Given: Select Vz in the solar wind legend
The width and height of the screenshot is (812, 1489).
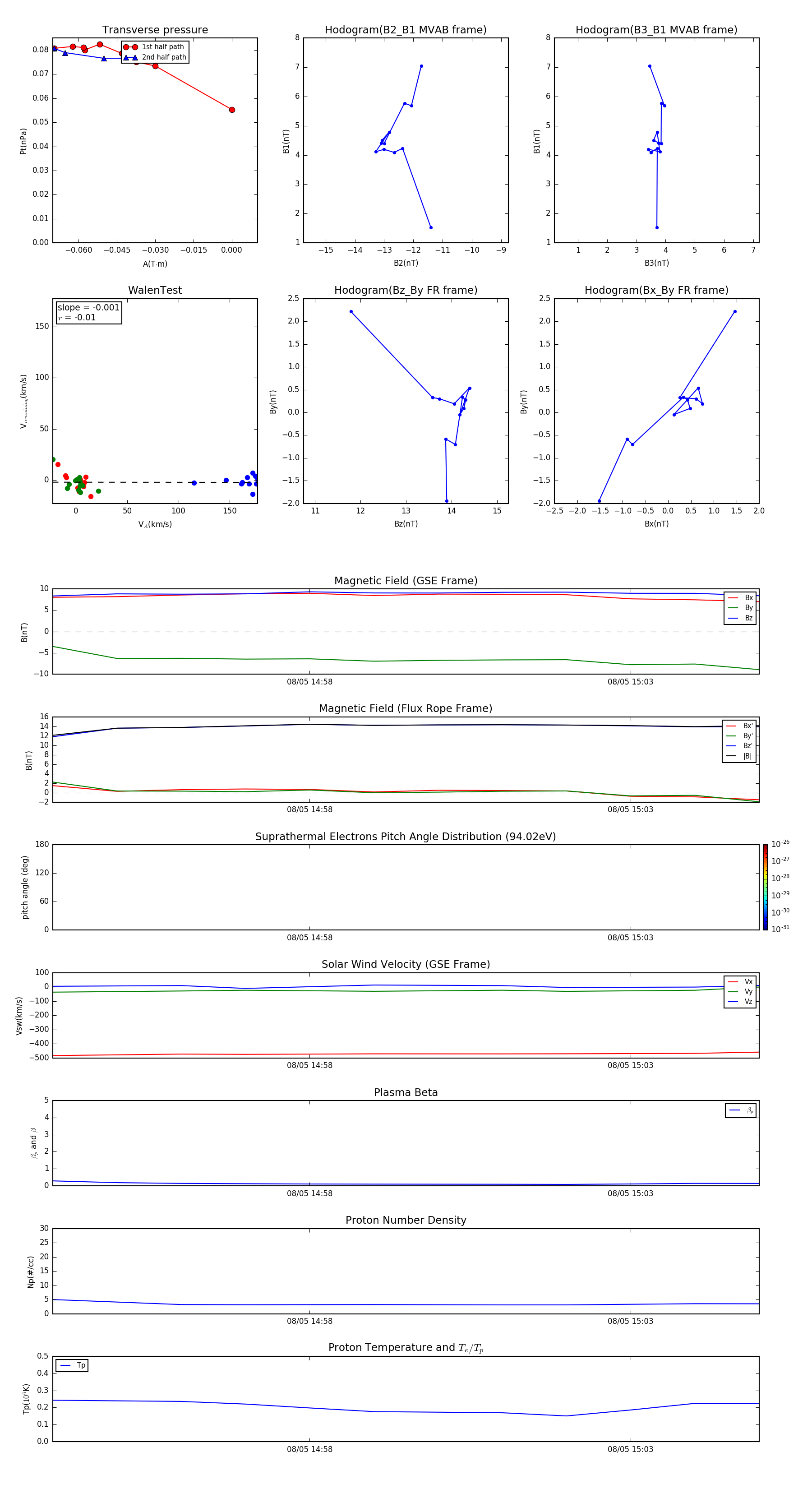Looking at the screenshot, I should coord(740,1002).
